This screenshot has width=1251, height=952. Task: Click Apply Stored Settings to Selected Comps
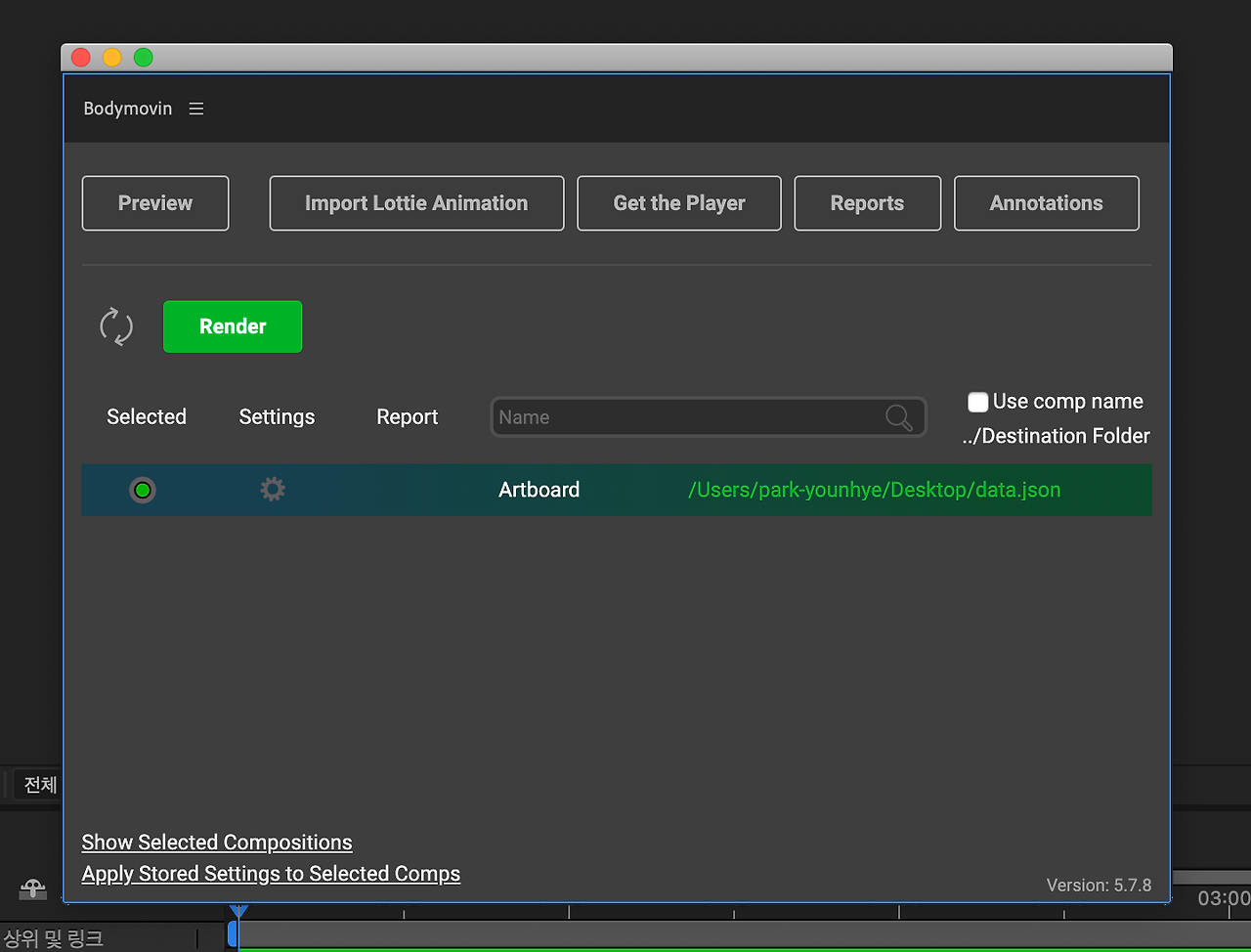271,874
